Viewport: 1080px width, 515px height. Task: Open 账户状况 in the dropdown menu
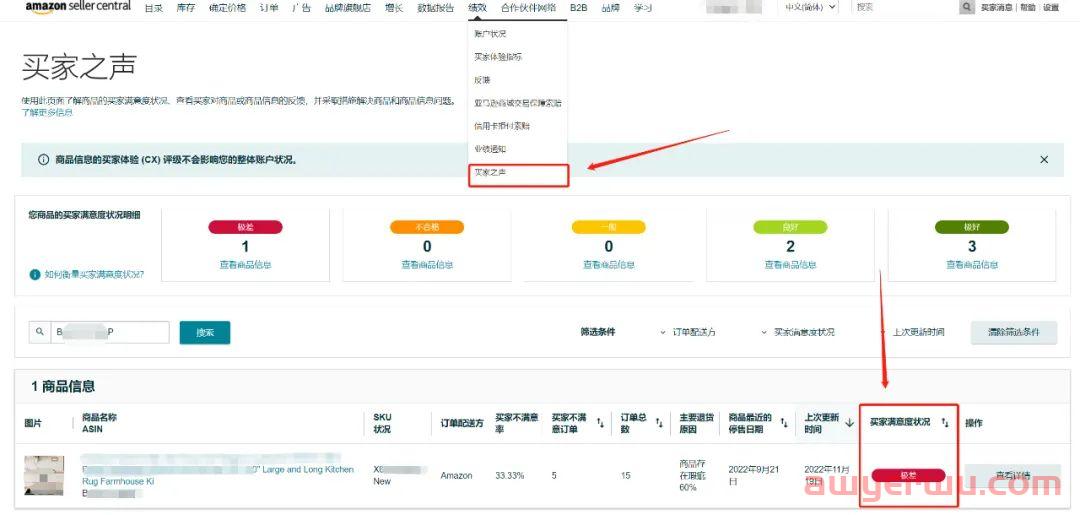pyautogui.click(x=490, y=34)
